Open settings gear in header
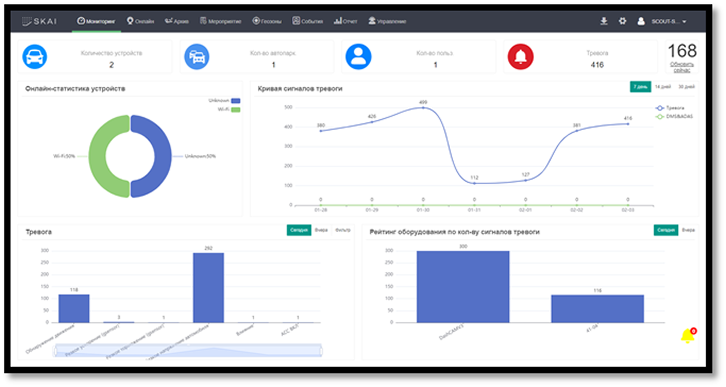 pos(622,21)
